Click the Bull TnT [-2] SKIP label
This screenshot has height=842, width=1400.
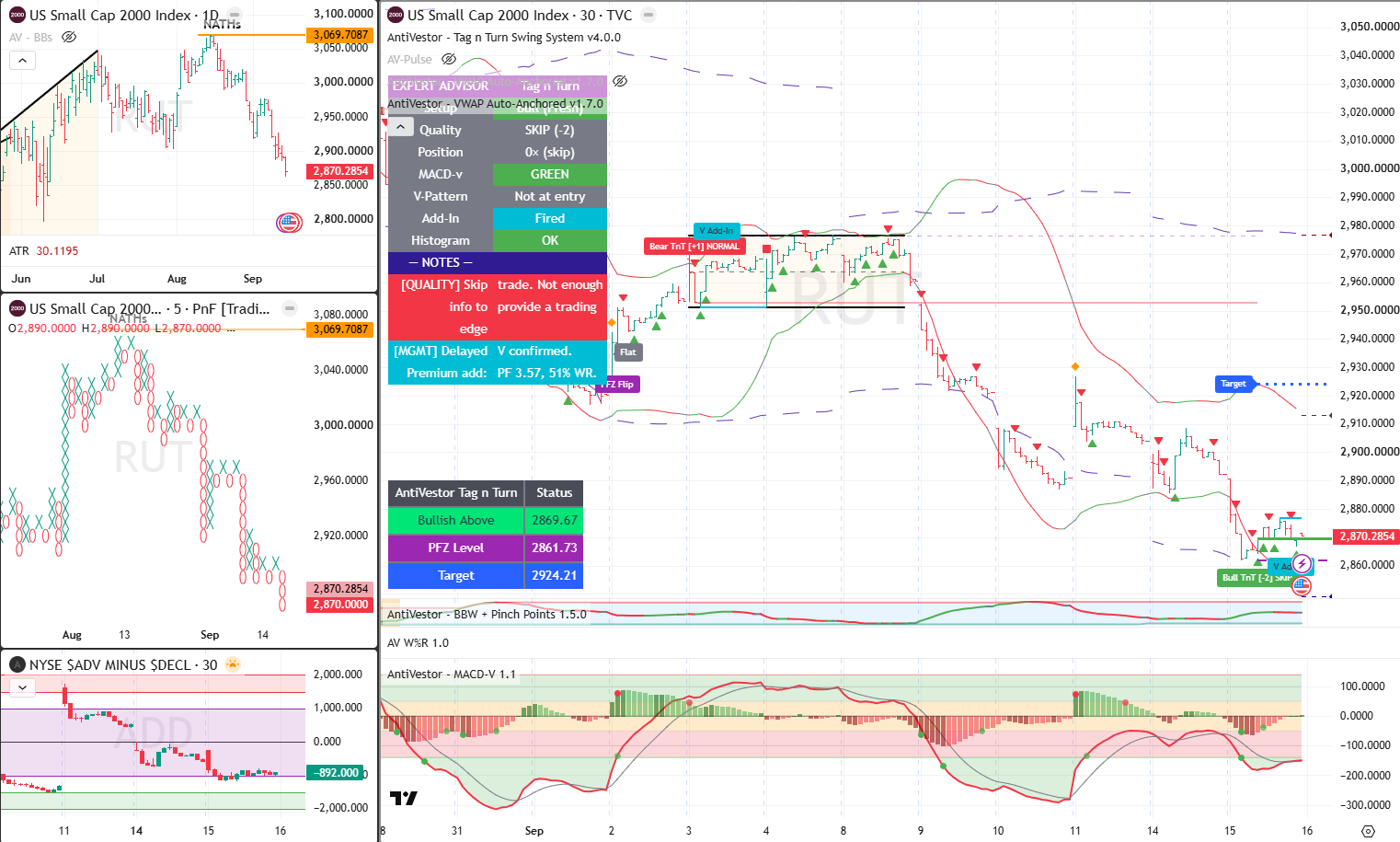(x=1257, y=577)
